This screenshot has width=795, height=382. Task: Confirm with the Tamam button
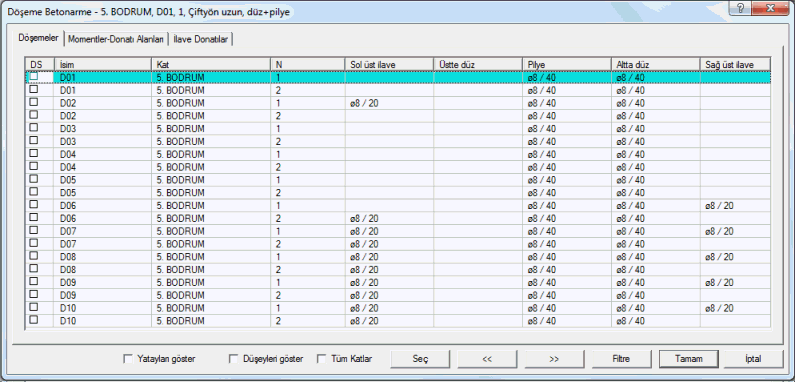coord(689,359)
